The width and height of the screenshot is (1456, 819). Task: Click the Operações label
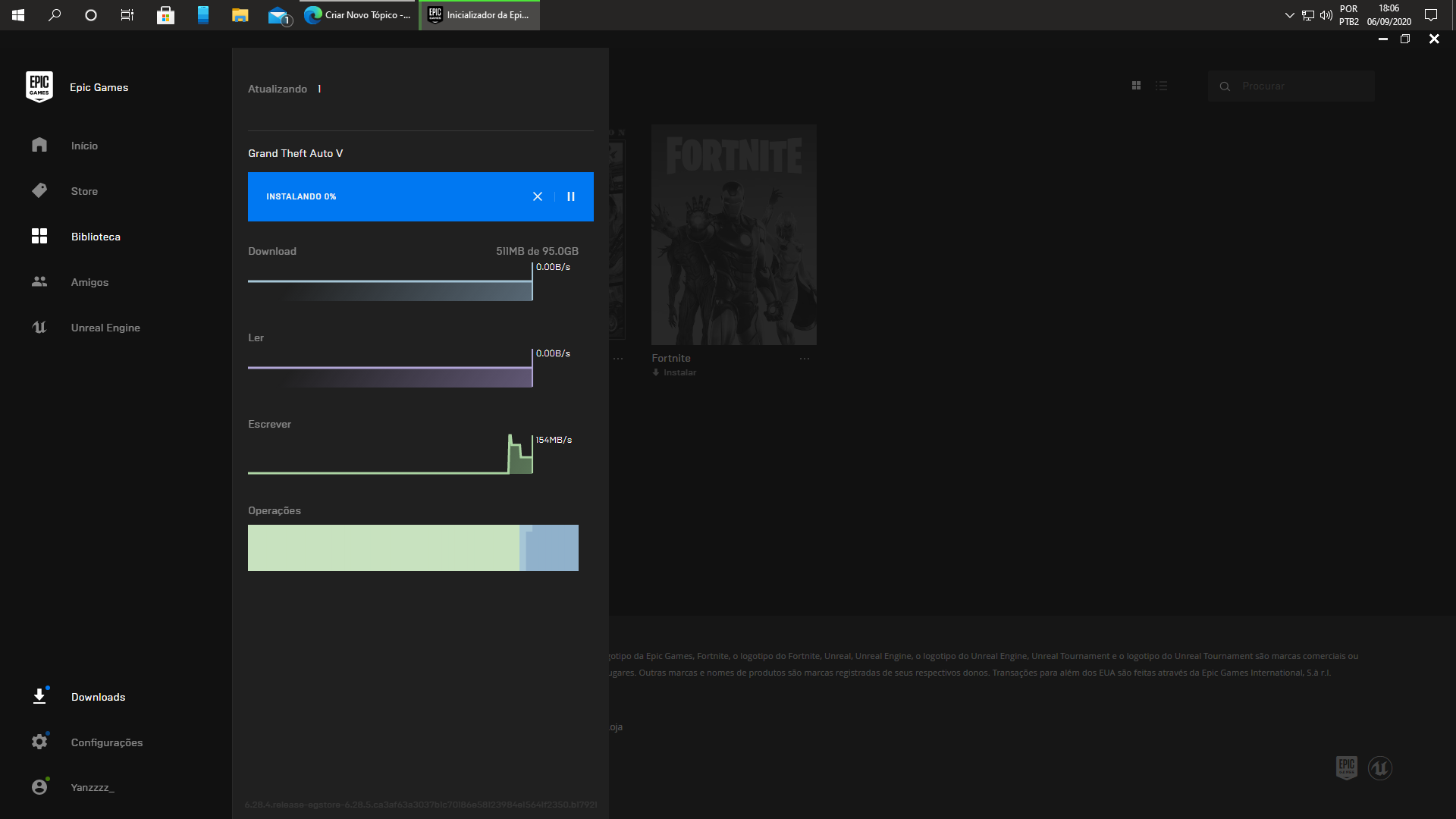275,510
